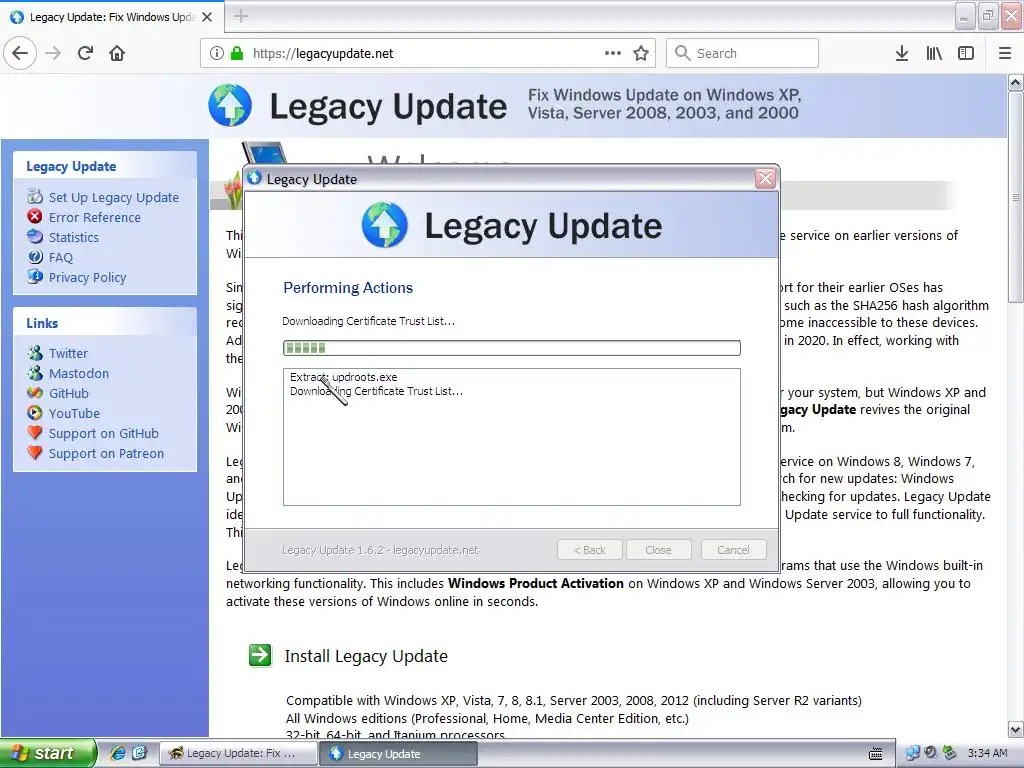The height and width of the screenshot is (768, 1024).
Task: Open the Privacy Policy link
Action: click(x=88, y=278)
